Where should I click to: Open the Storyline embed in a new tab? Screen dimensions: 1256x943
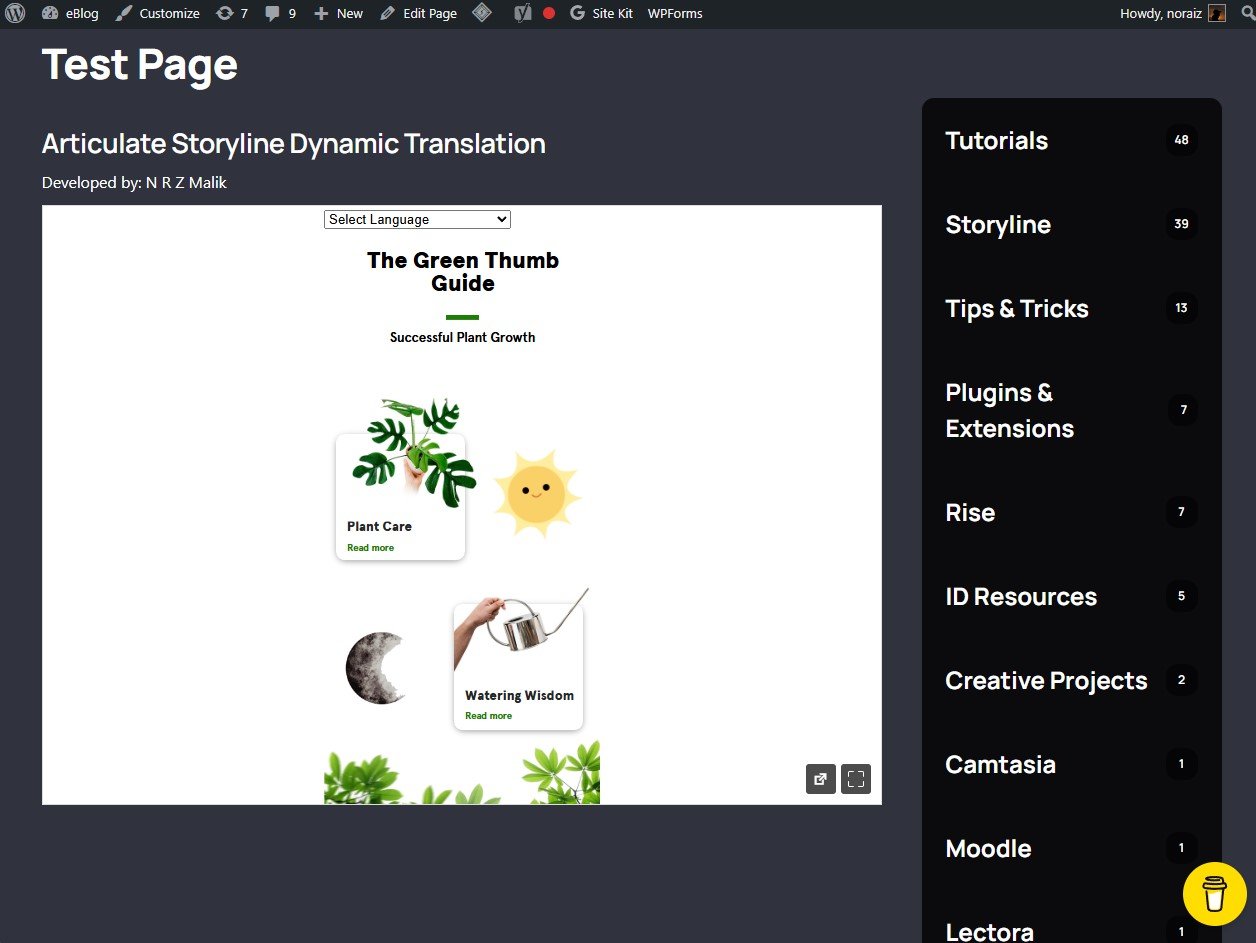pyautogui.click(x=820, y=778)
